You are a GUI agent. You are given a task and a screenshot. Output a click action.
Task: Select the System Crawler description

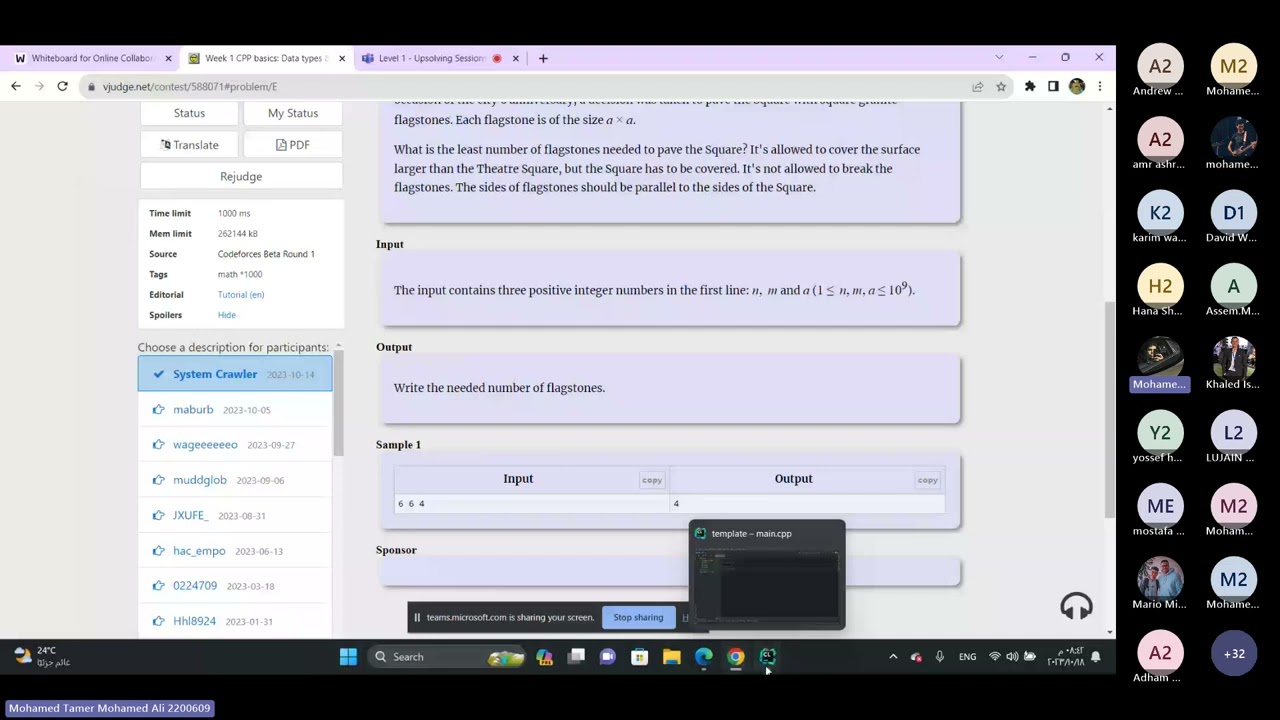pyautogui.click(x=235, y=374)
